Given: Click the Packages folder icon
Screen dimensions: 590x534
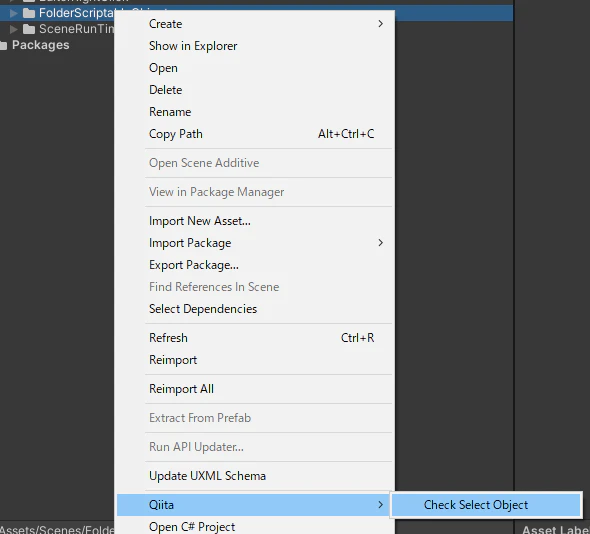Looking at the screenshot, I should click(x=4, y=46).
